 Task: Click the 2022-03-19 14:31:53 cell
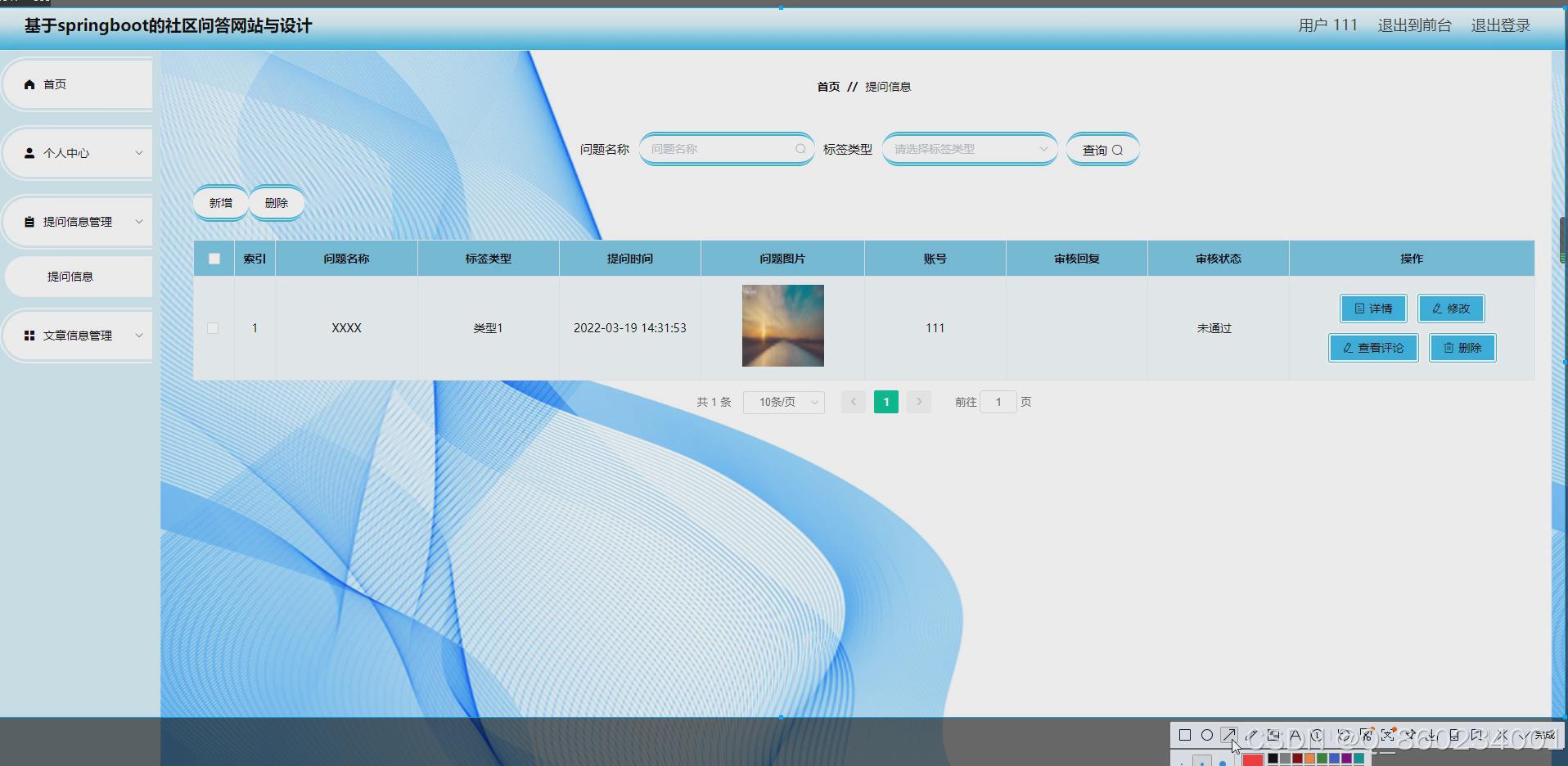pos(630,328)
